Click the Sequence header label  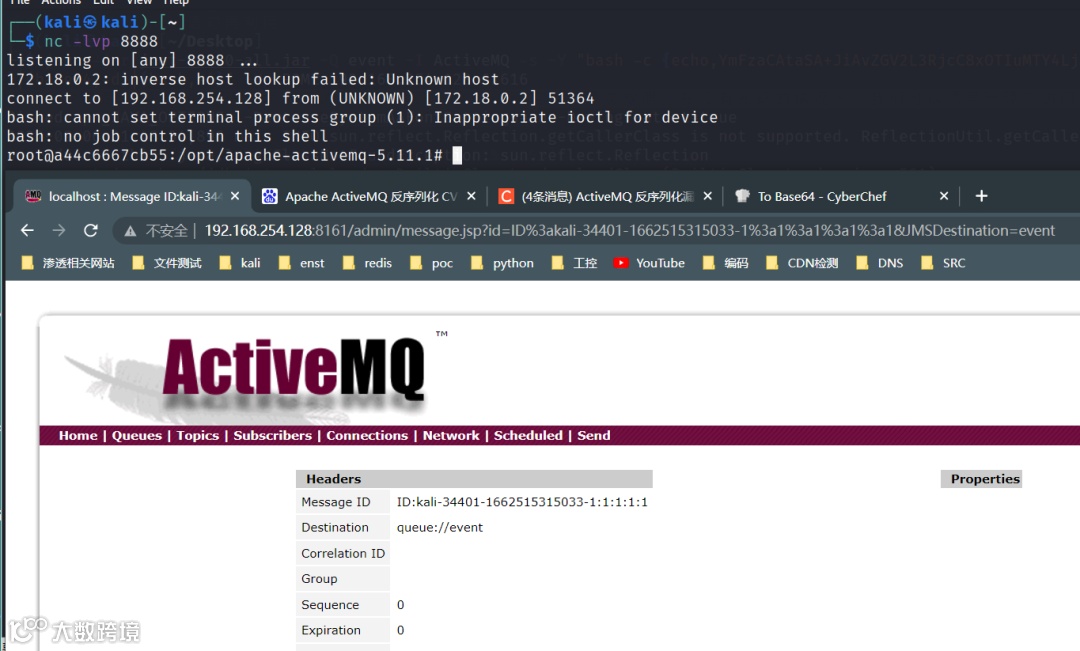pos(330,605)
